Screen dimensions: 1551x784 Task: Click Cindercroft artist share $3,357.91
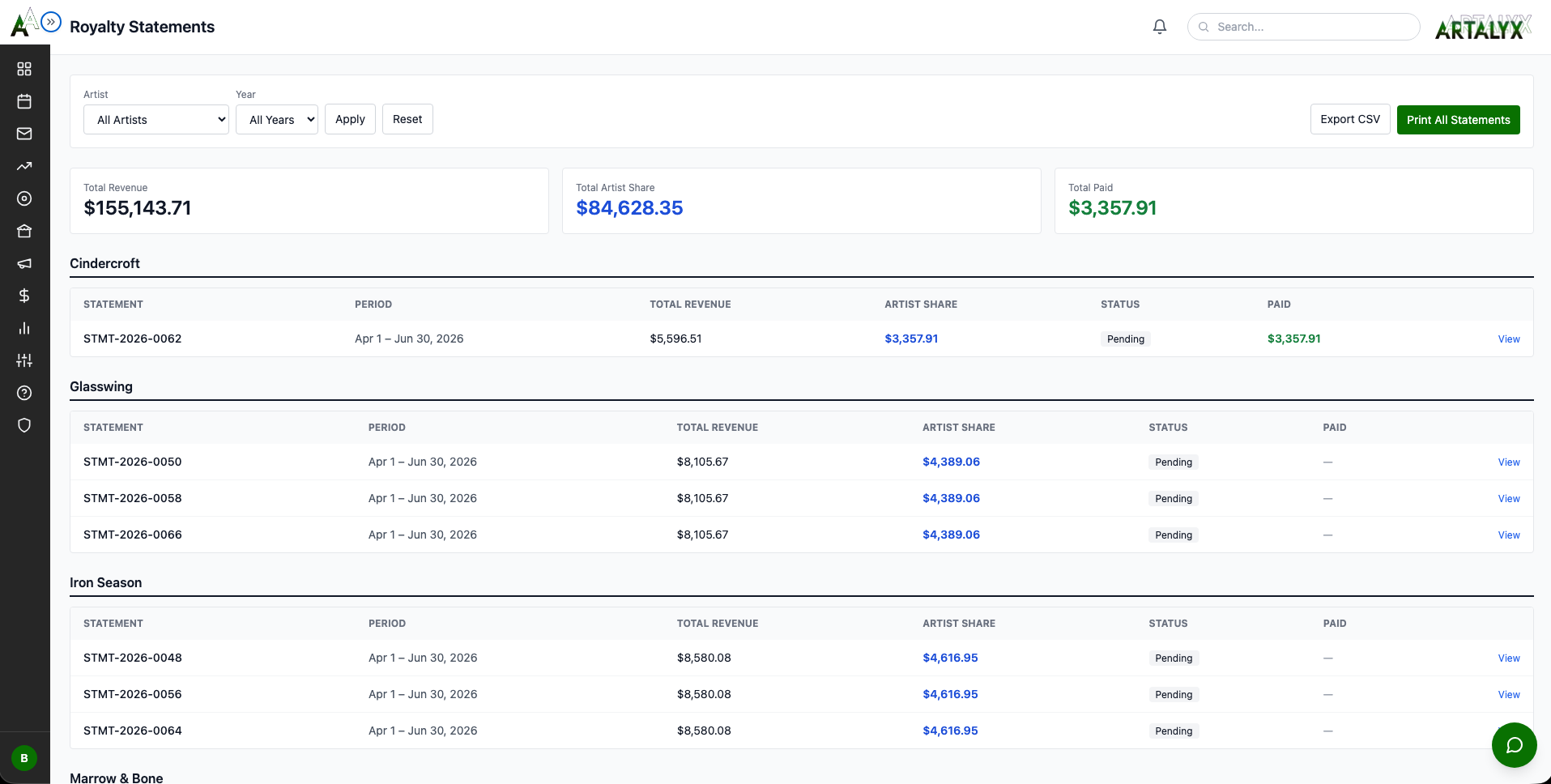(911, 339)
